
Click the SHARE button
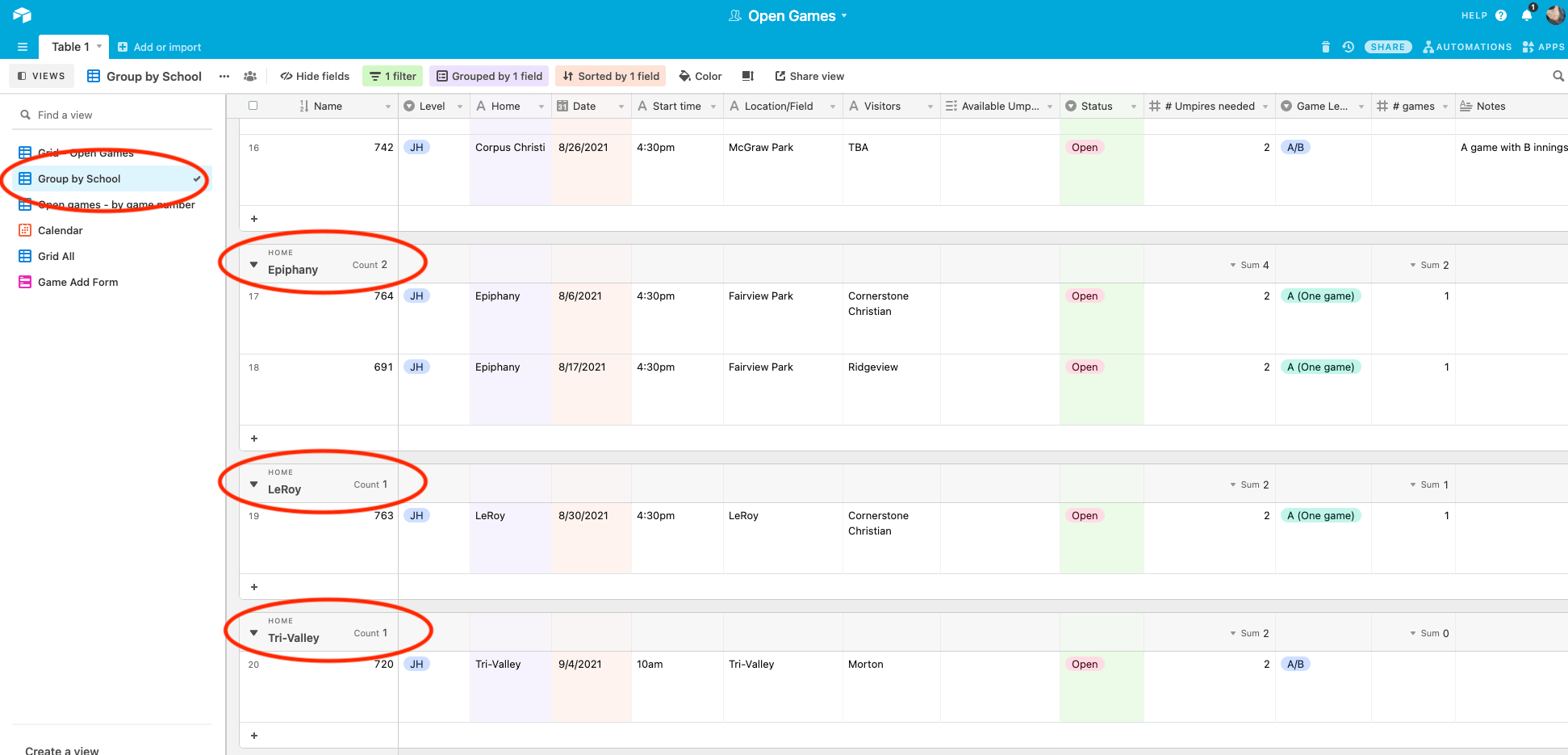point(1388,47)
